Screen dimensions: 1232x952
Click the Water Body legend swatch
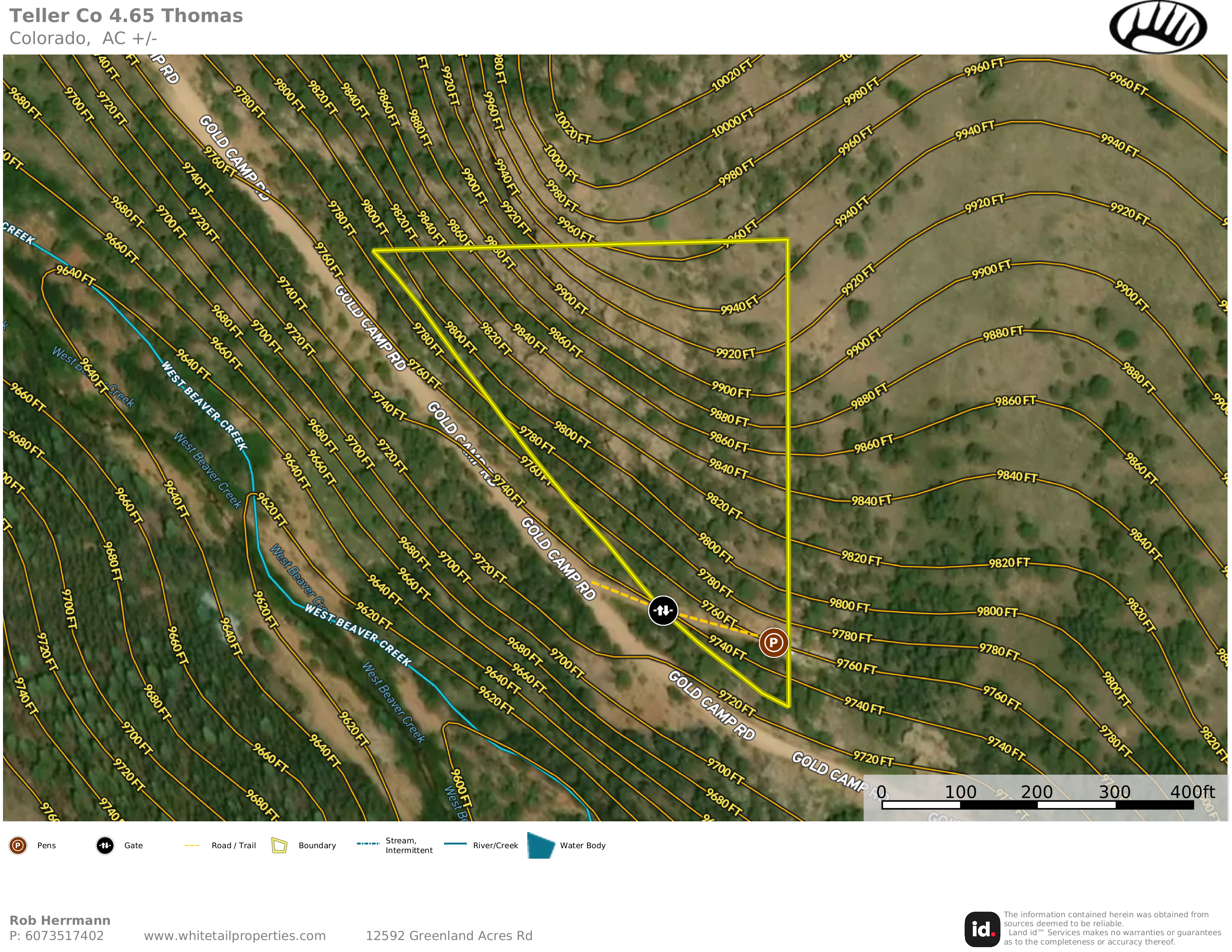540,845
